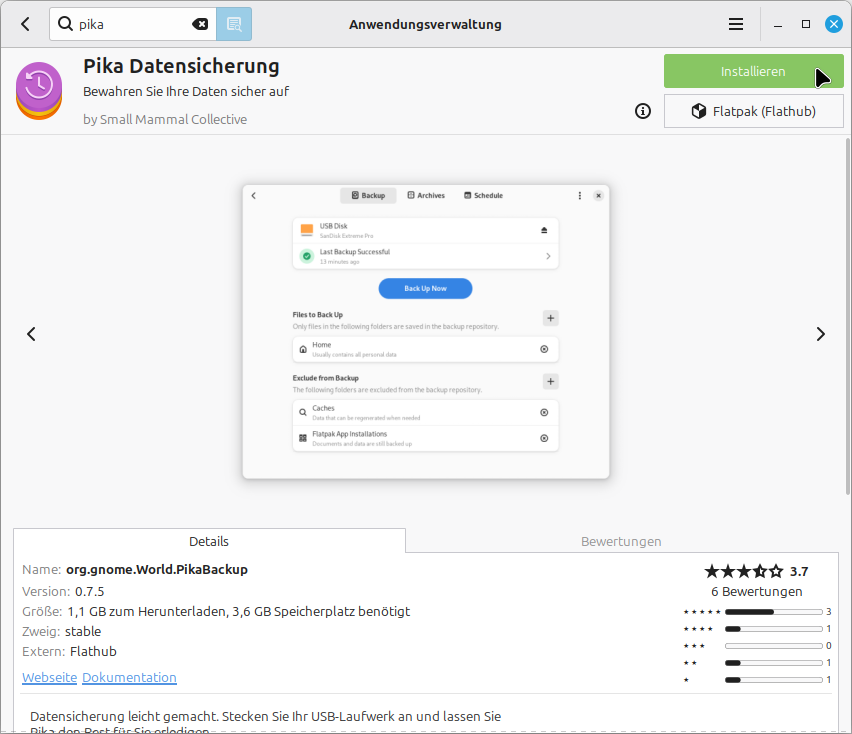Click the magnifier icon in search box

65,24
